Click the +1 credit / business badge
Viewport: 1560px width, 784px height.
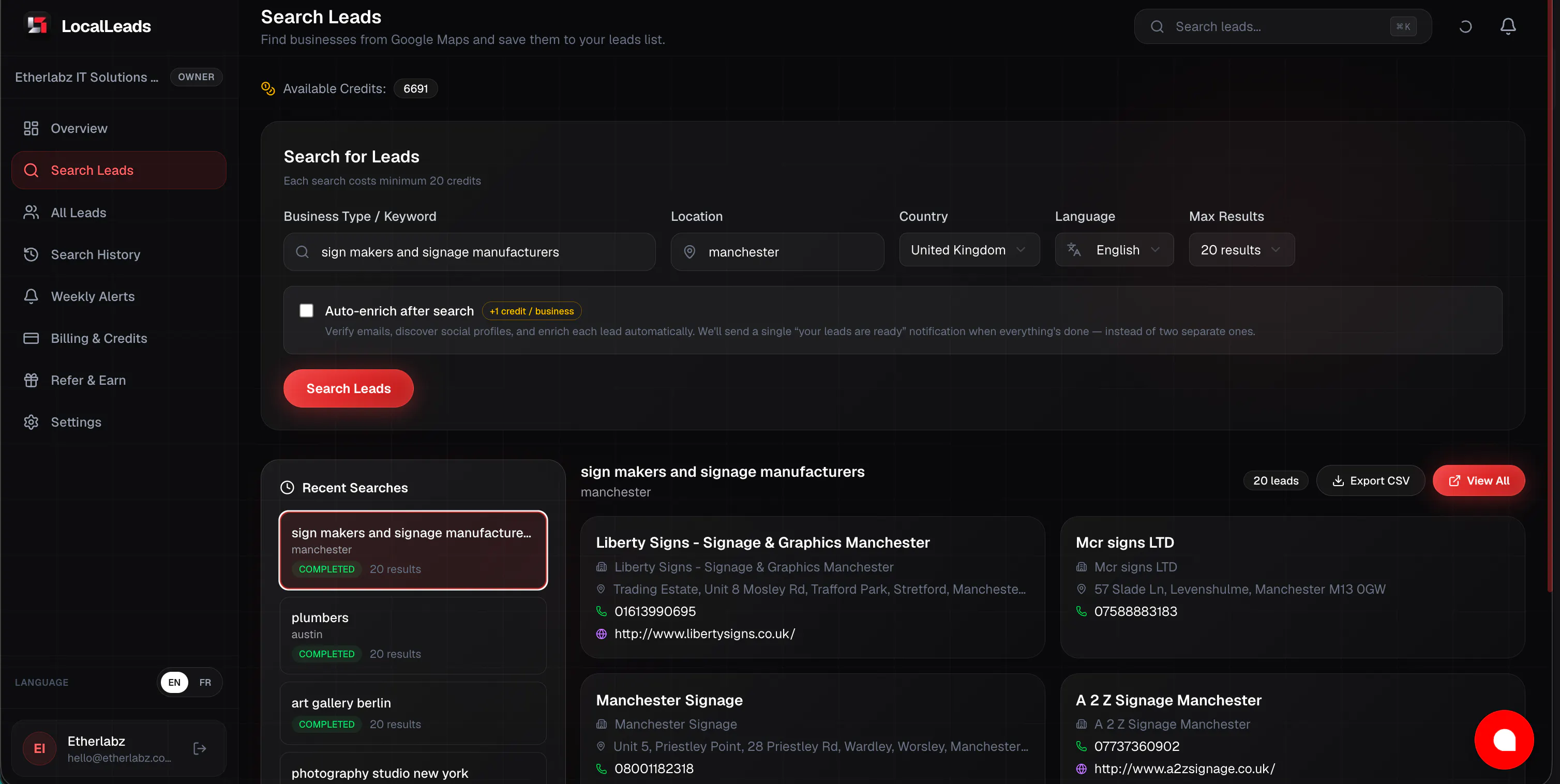click(x=531, y=311)
